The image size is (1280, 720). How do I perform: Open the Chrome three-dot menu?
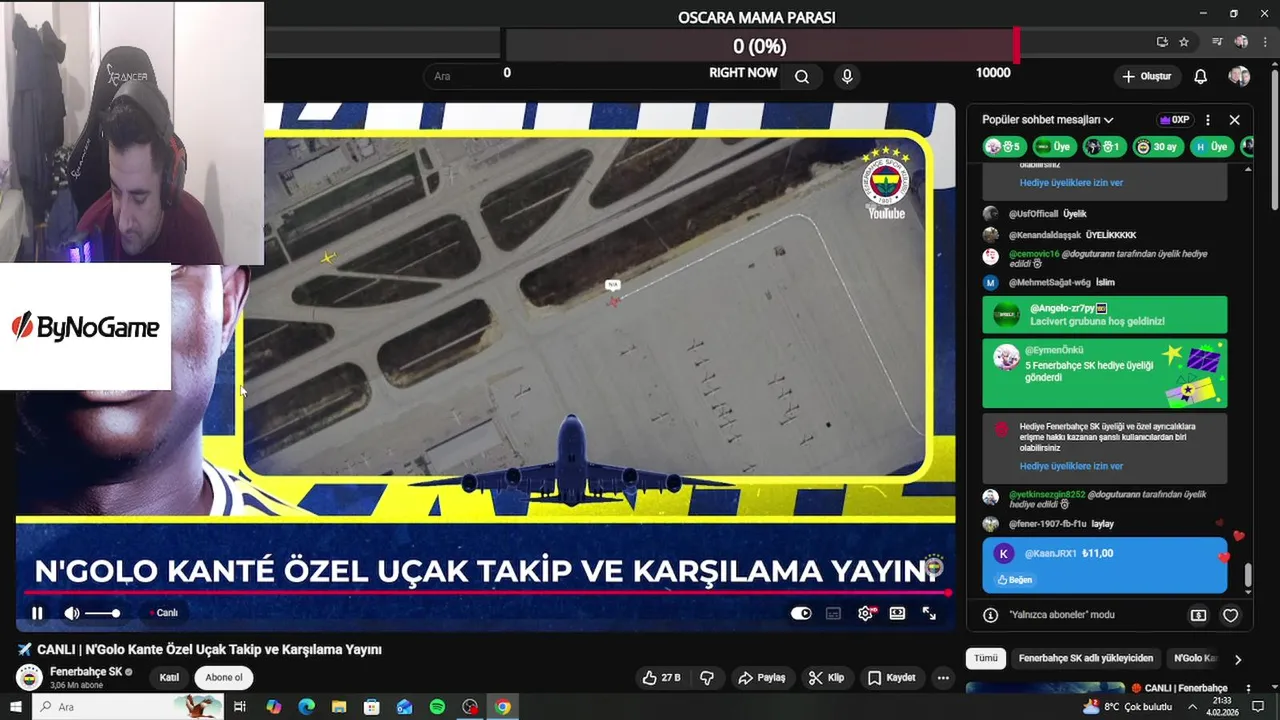[1265, 42]
